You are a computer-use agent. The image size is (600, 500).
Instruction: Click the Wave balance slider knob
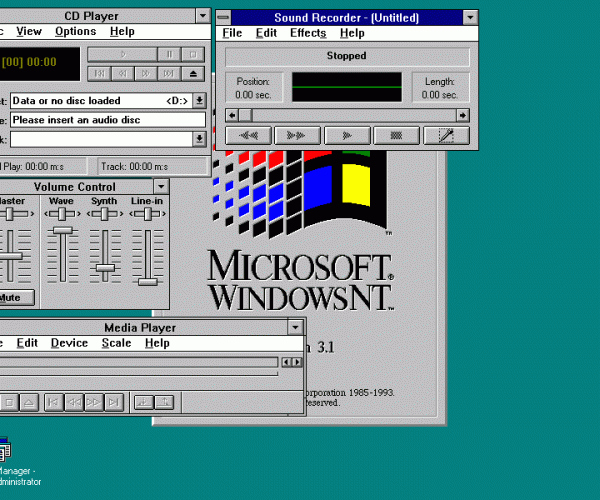coord(62,214)
